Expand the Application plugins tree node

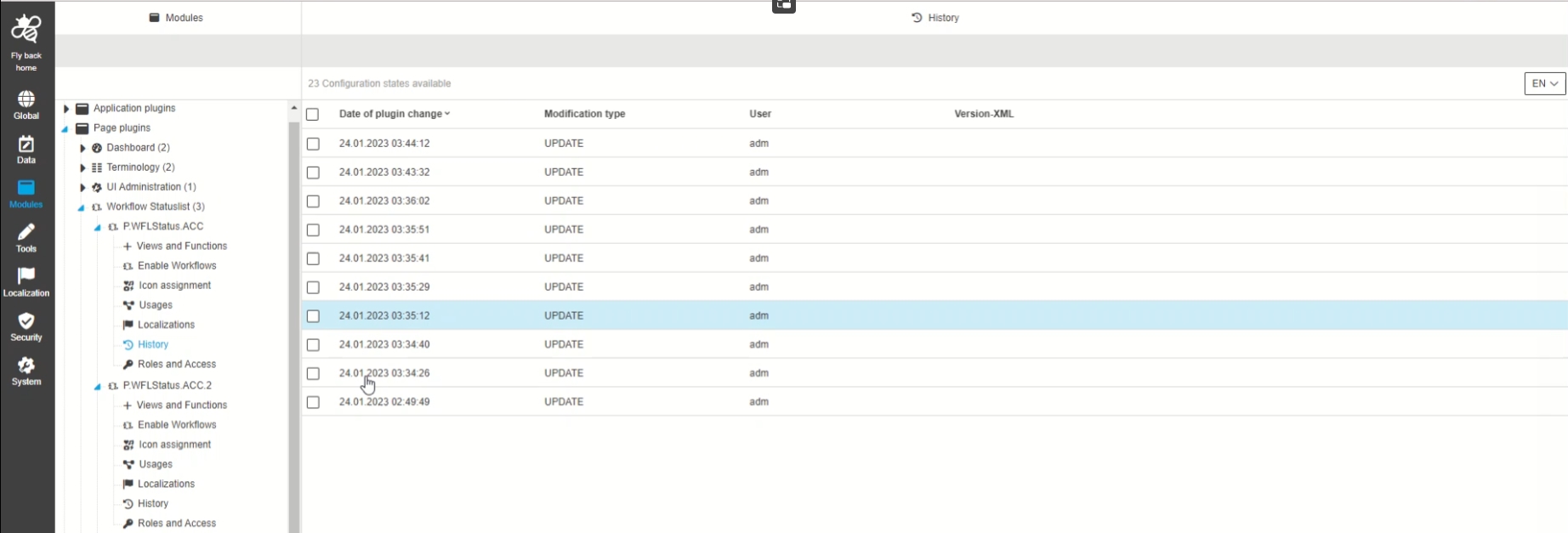[66, 109]
